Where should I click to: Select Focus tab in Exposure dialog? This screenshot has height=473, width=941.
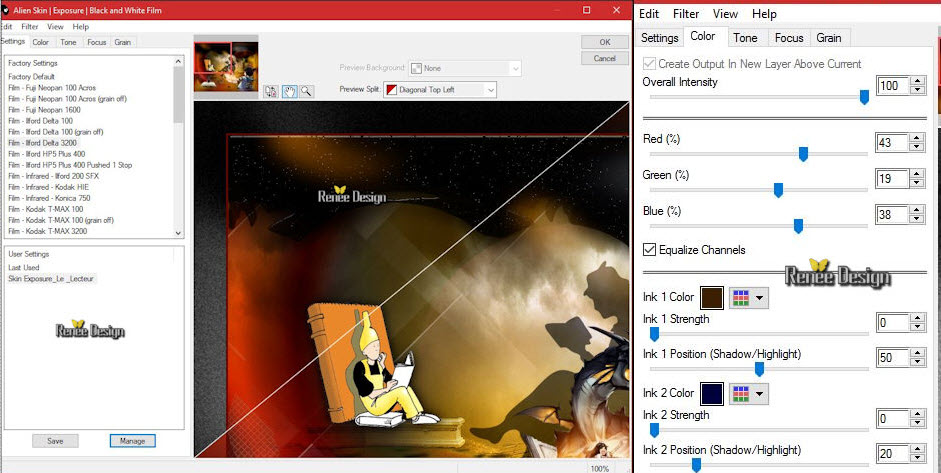[97, 42]
